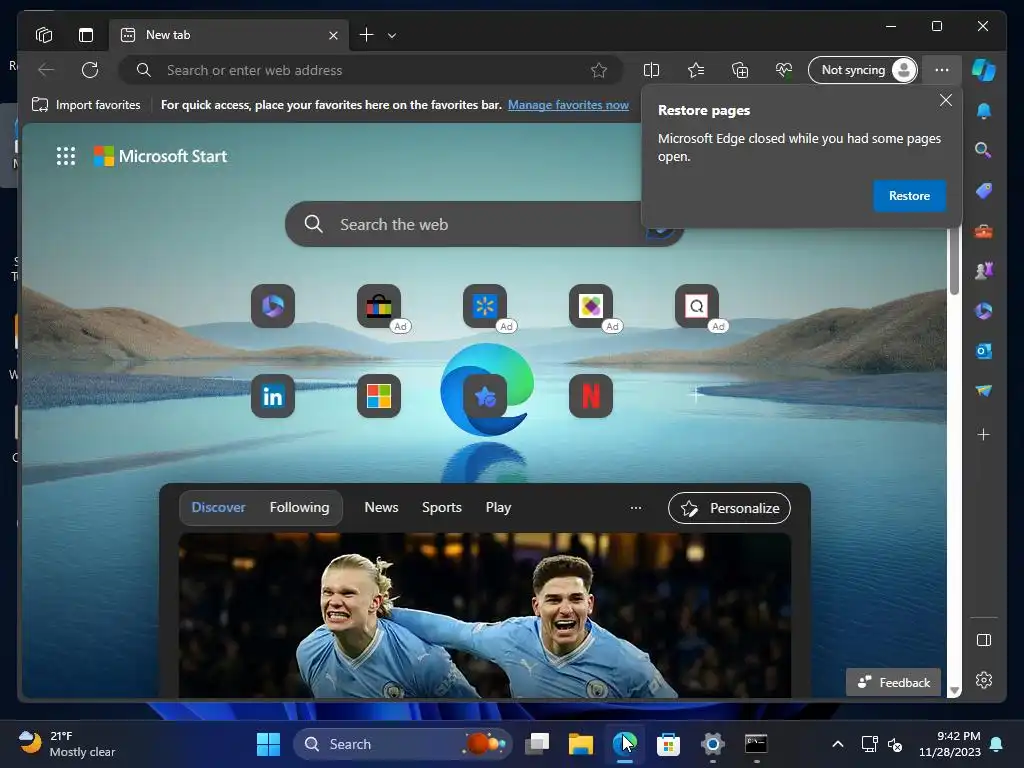Screen dimensions: 1024x768
Task: Open the Windows Start menu
Action: pos(268,744)
